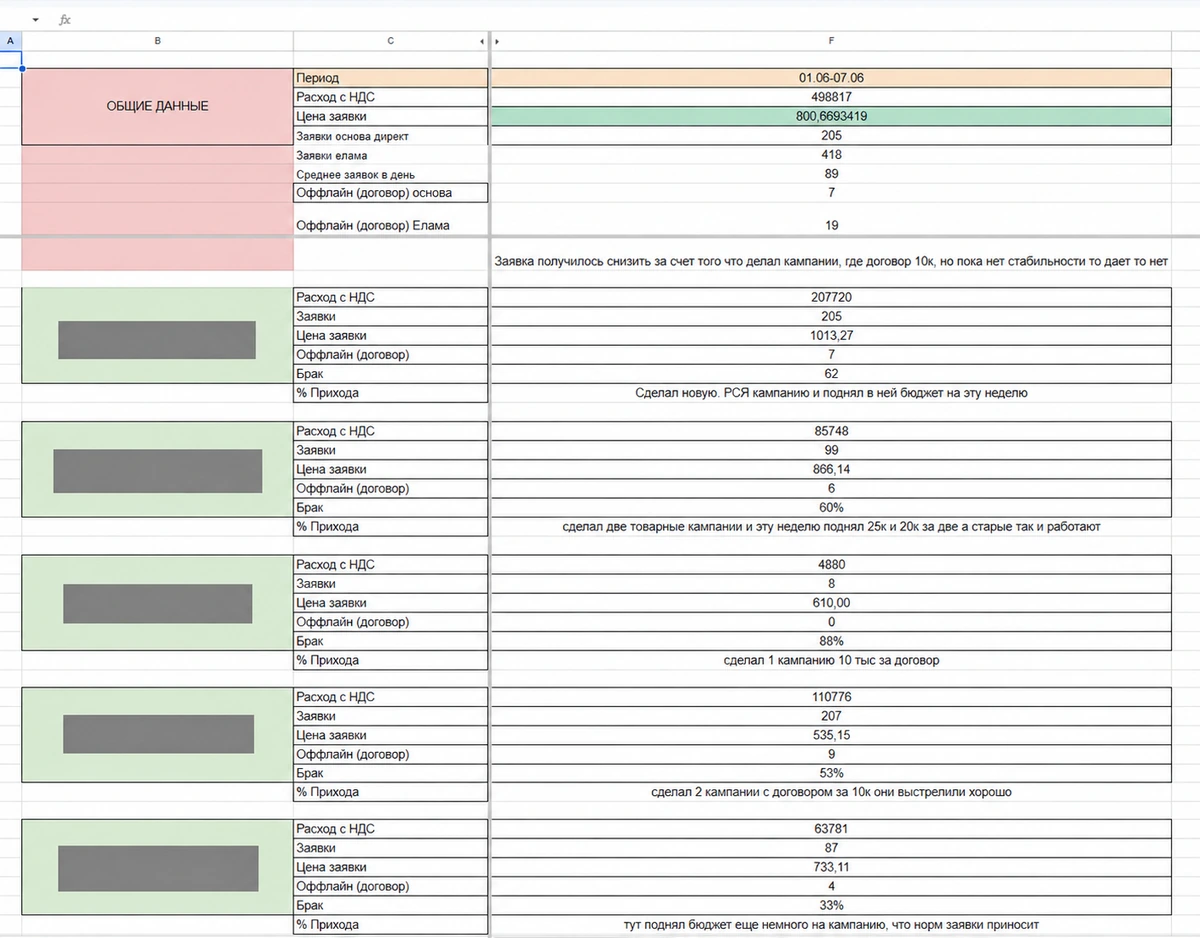
Task: Select the request price 866,14
Action: pyautogui.click(x=831, y=469)
